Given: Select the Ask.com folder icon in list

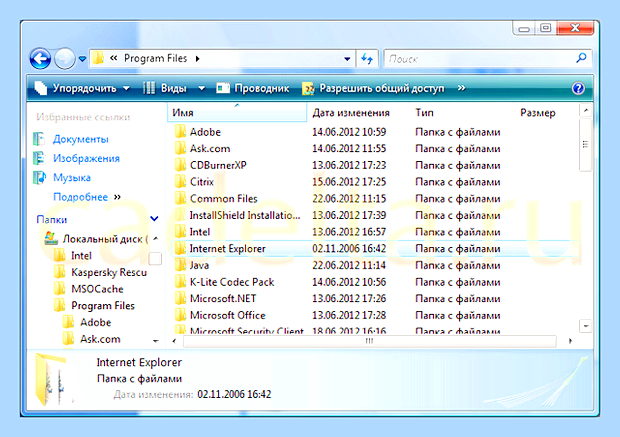Looking at the screenshot, I should pos(180,148).
